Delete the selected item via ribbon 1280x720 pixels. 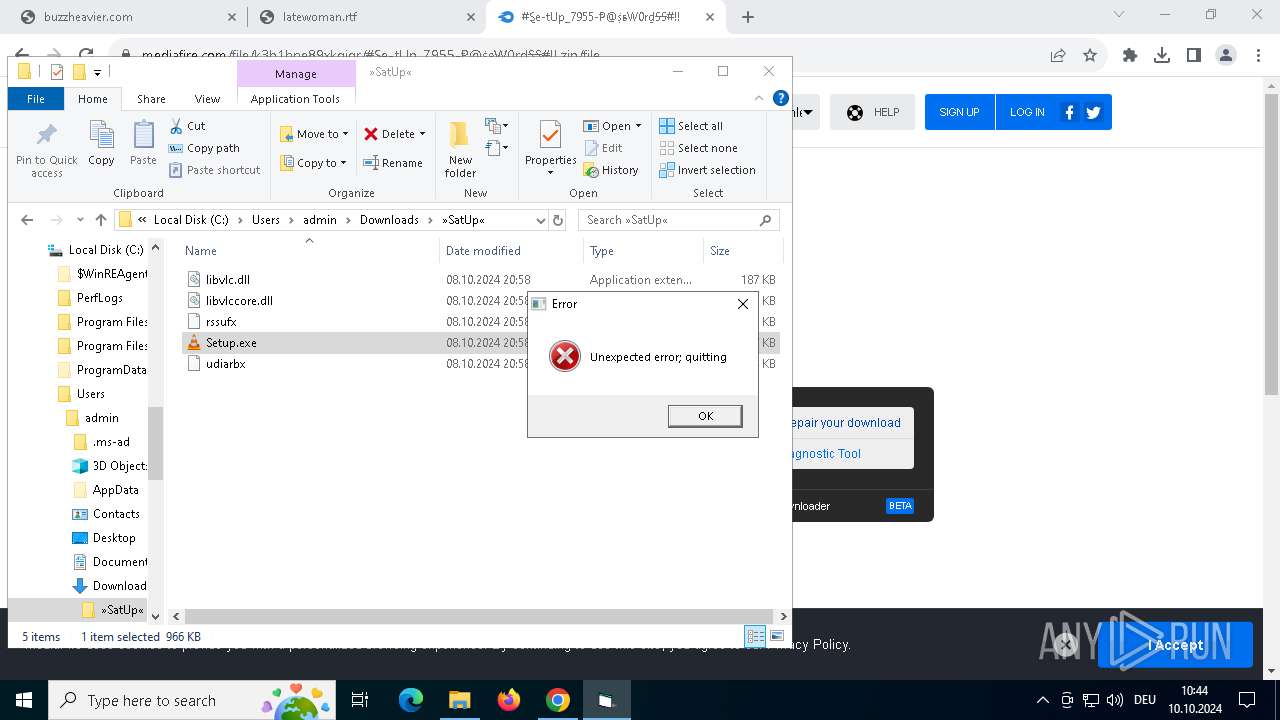(x=389, y=134)
